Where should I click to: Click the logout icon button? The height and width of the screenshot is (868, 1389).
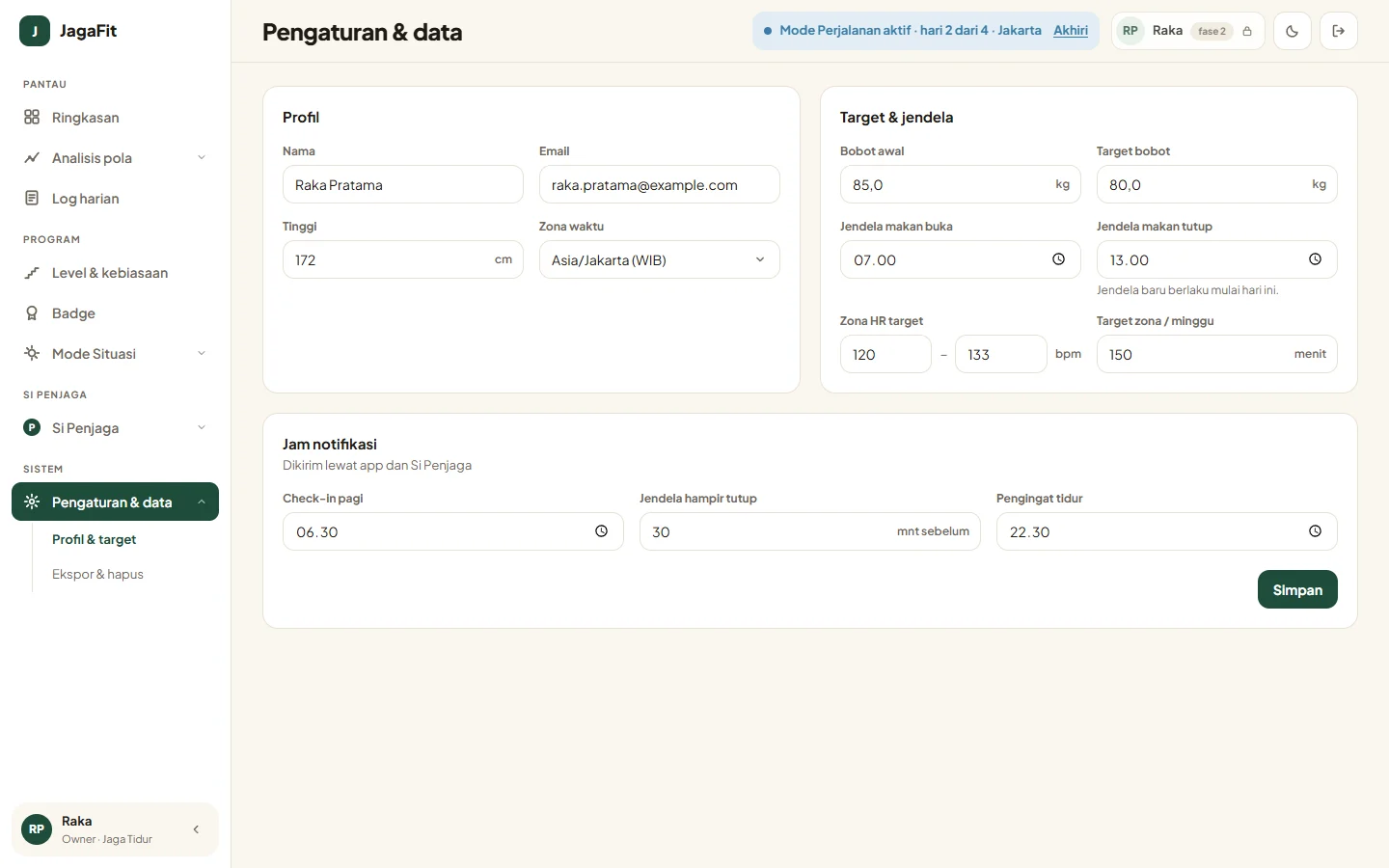[x=1339, y=31]
